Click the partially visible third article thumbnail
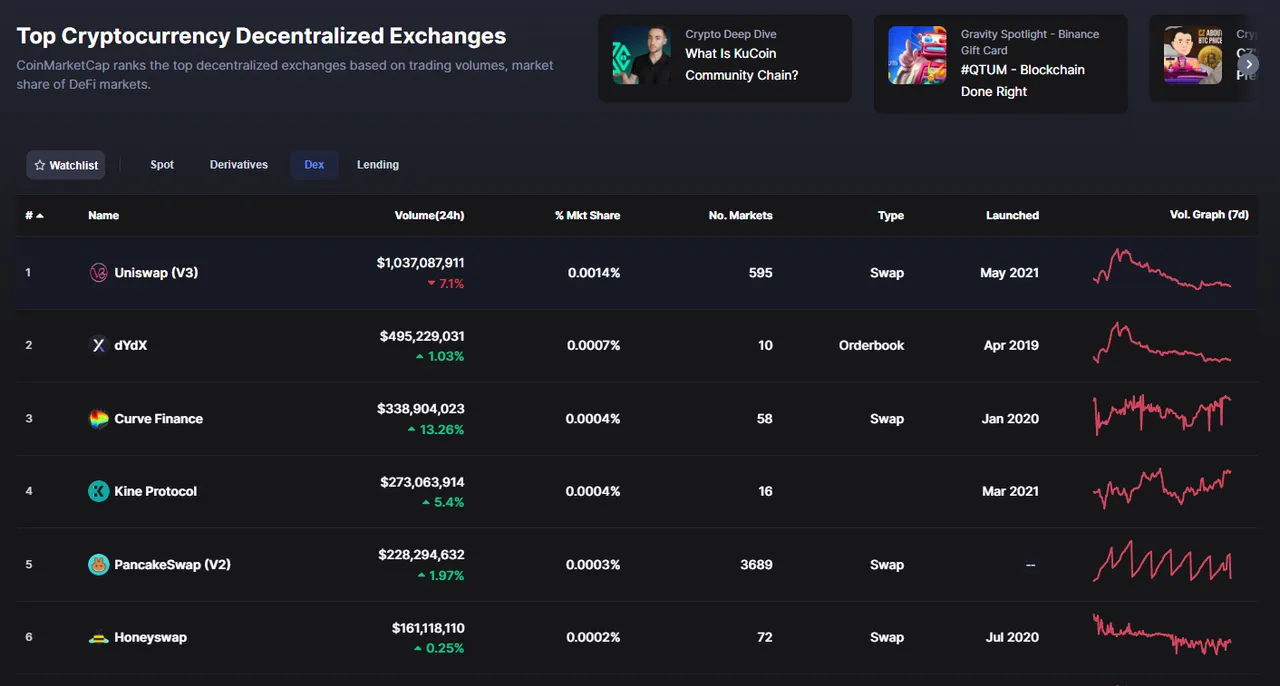This screenshot has height=686, width=1280. [x=1193, y=55]
